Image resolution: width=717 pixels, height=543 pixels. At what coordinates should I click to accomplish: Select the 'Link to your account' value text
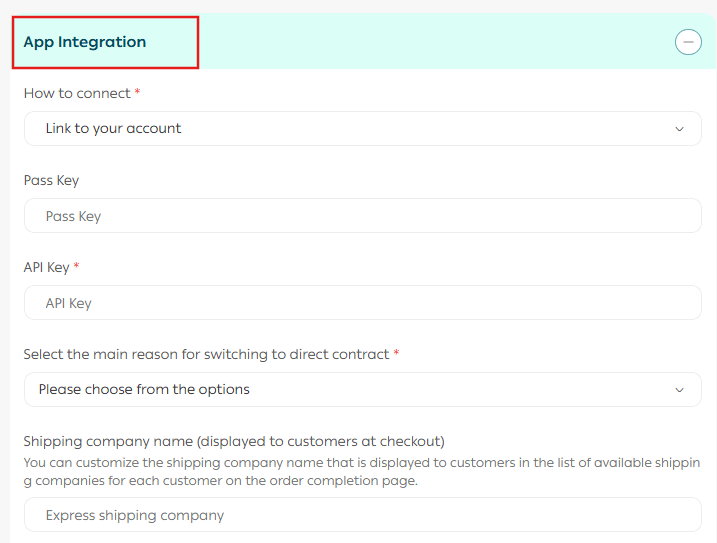pyautogui.click(x=113, y=129)
